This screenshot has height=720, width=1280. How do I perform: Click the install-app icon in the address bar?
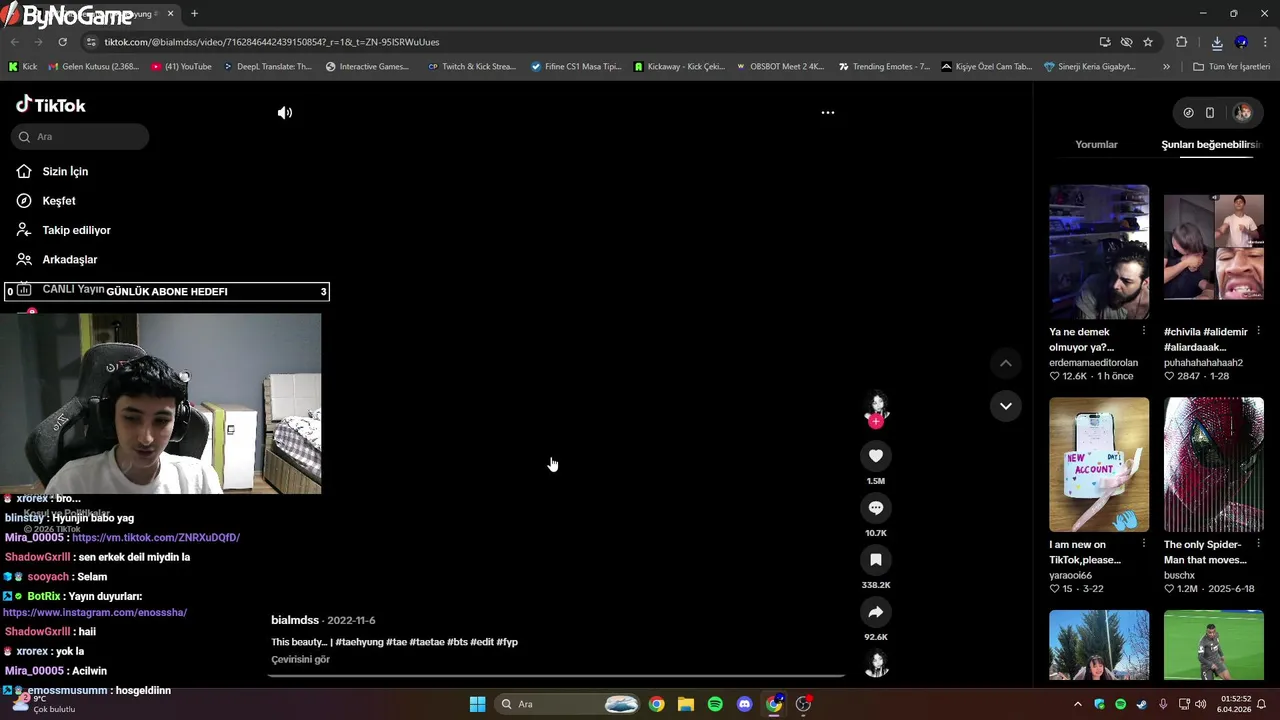1105,42
